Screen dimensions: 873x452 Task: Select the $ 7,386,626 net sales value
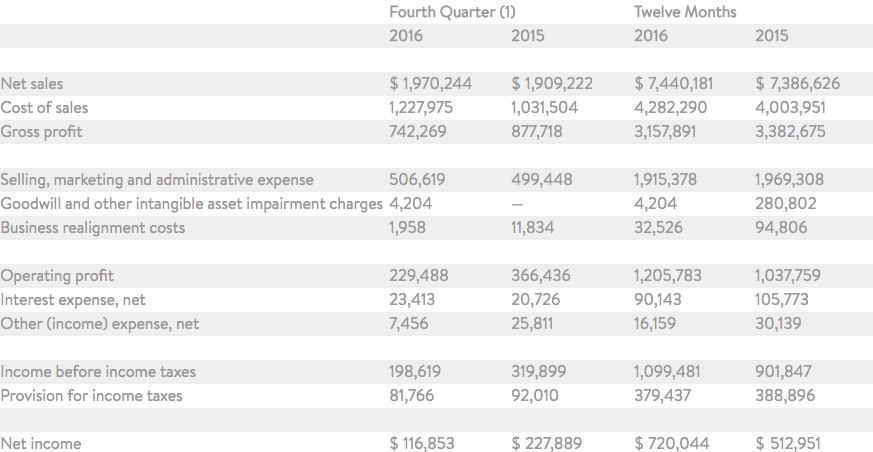[798, 84]
